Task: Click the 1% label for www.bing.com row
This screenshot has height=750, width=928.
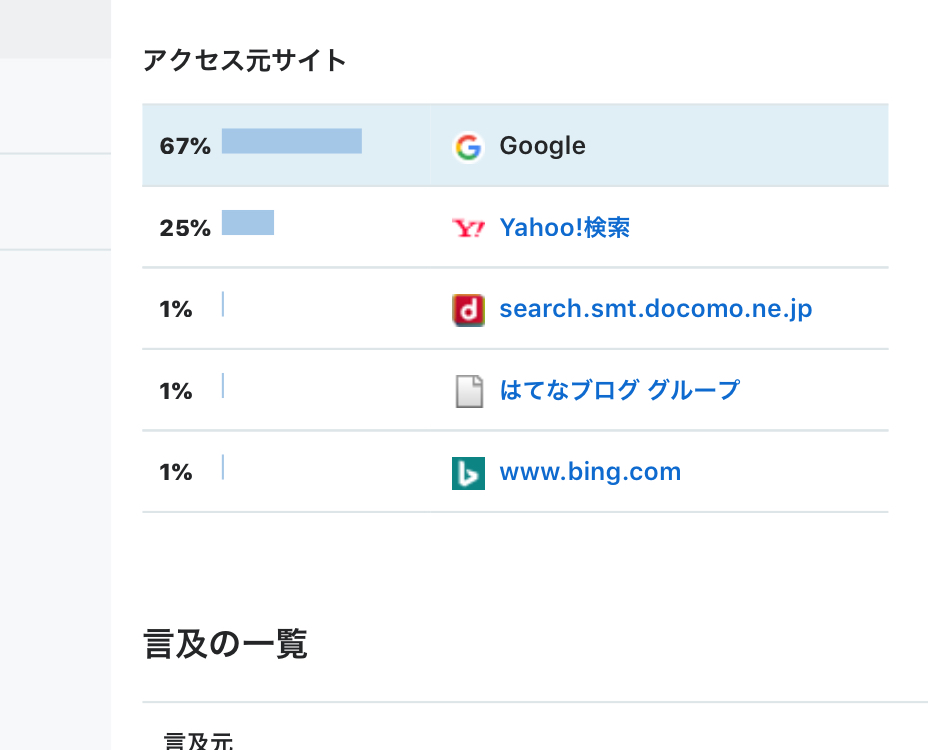Action: 177,470
